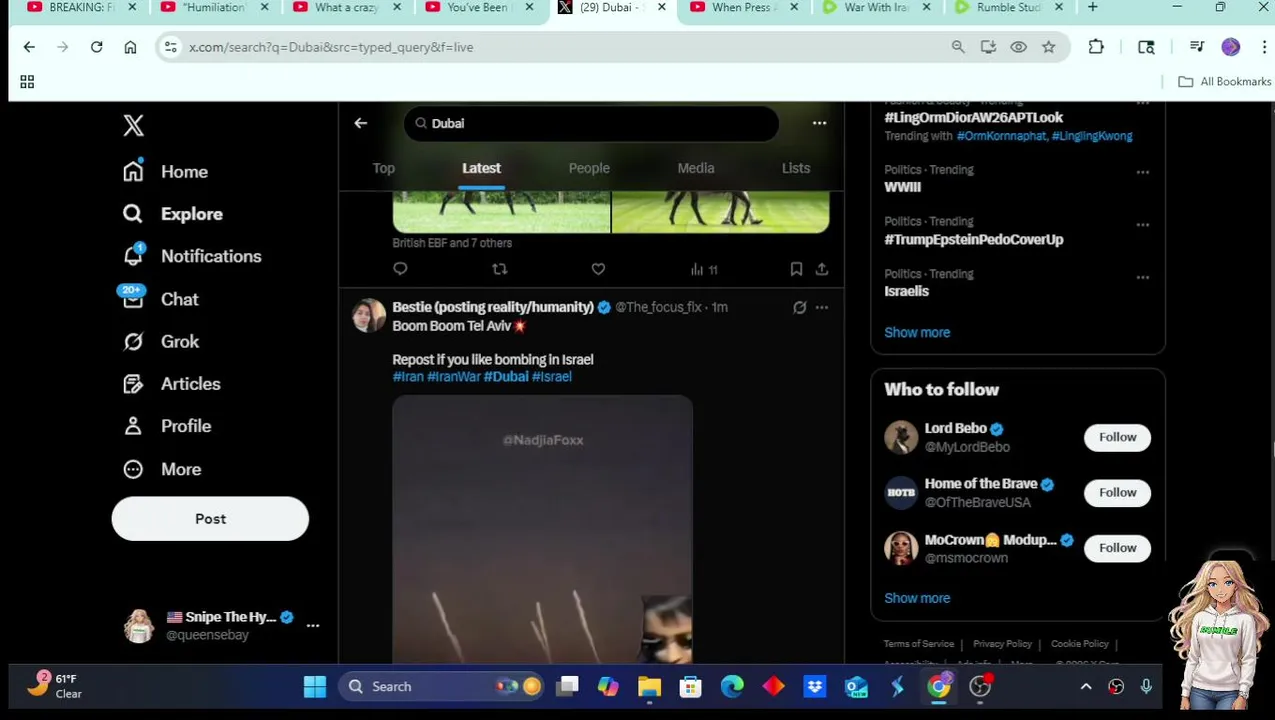Screen dimensions: 1275x720
Task: Open the Windows Start menu
Action: click(315, 687)
